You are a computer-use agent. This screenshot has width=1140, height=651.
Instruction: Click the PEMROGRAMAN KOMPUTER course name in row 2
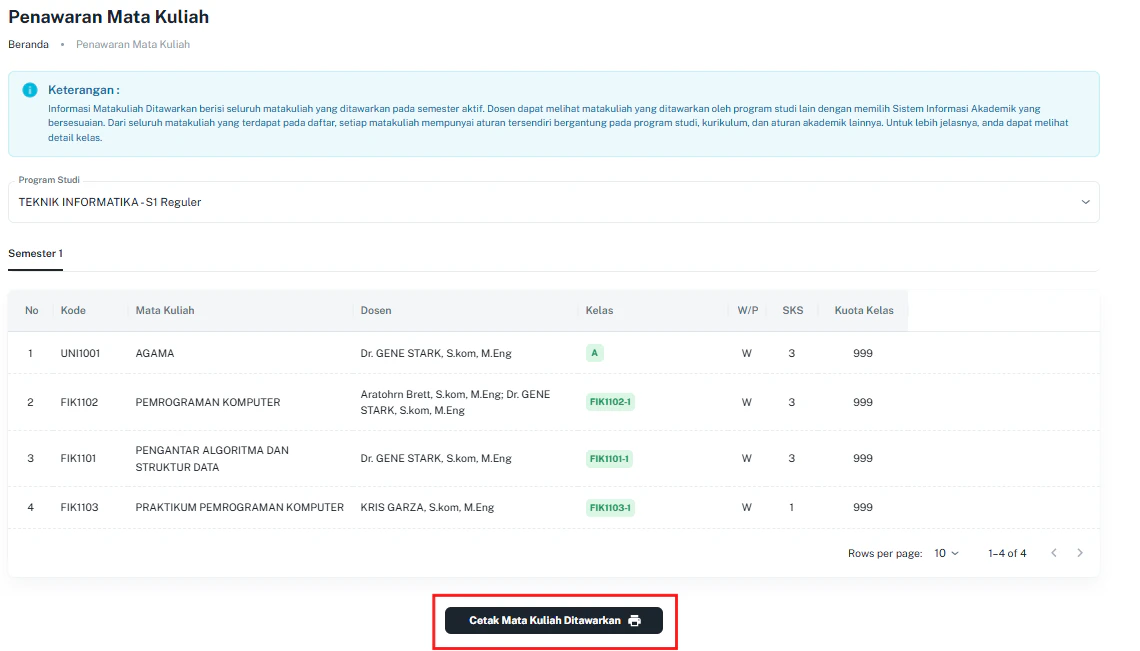coord(208,402)
